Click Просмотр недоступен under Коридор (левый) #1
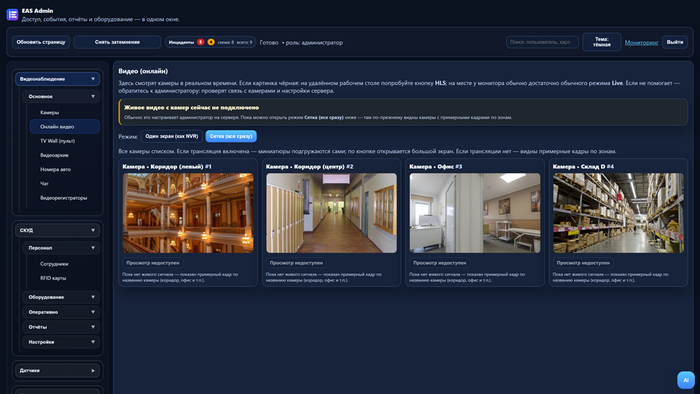This screenshot has width=700, height=394. click(x=153, y=263)
